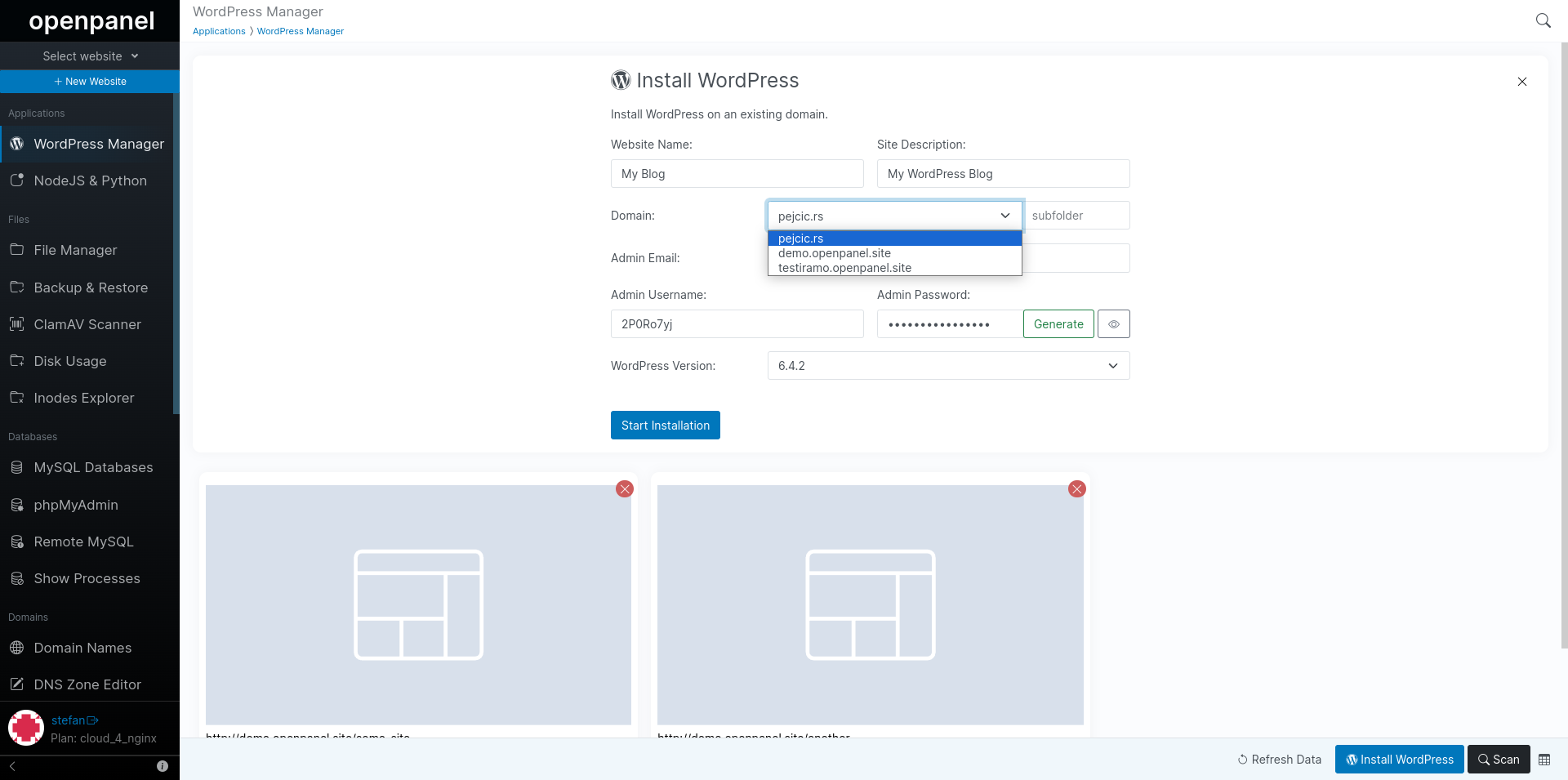Click the File Manager folder icon
1568x780 pixels.
click(x=17, y=250)
